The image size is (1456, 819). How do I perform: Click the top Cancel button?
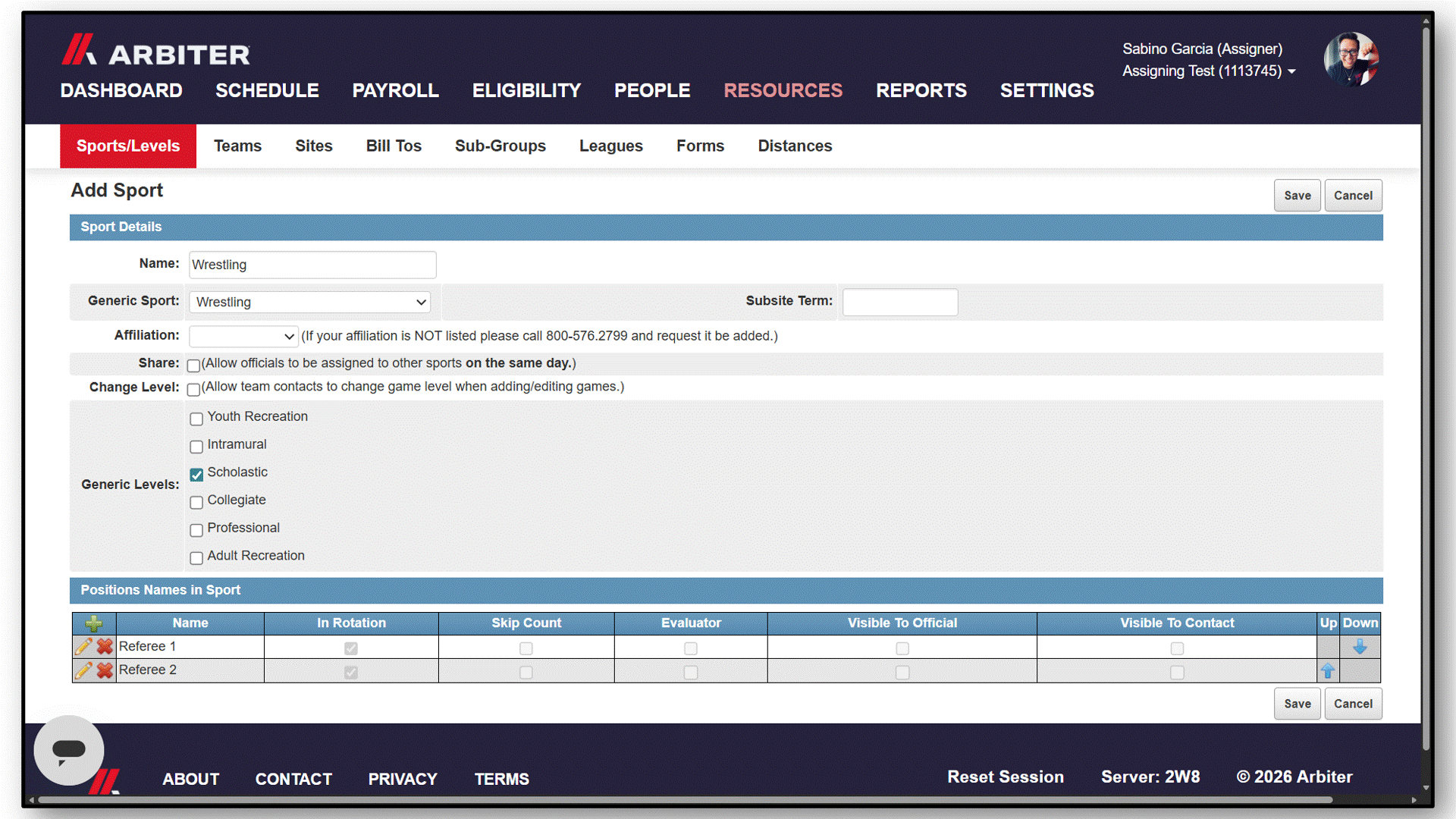tap(1353, 196)
